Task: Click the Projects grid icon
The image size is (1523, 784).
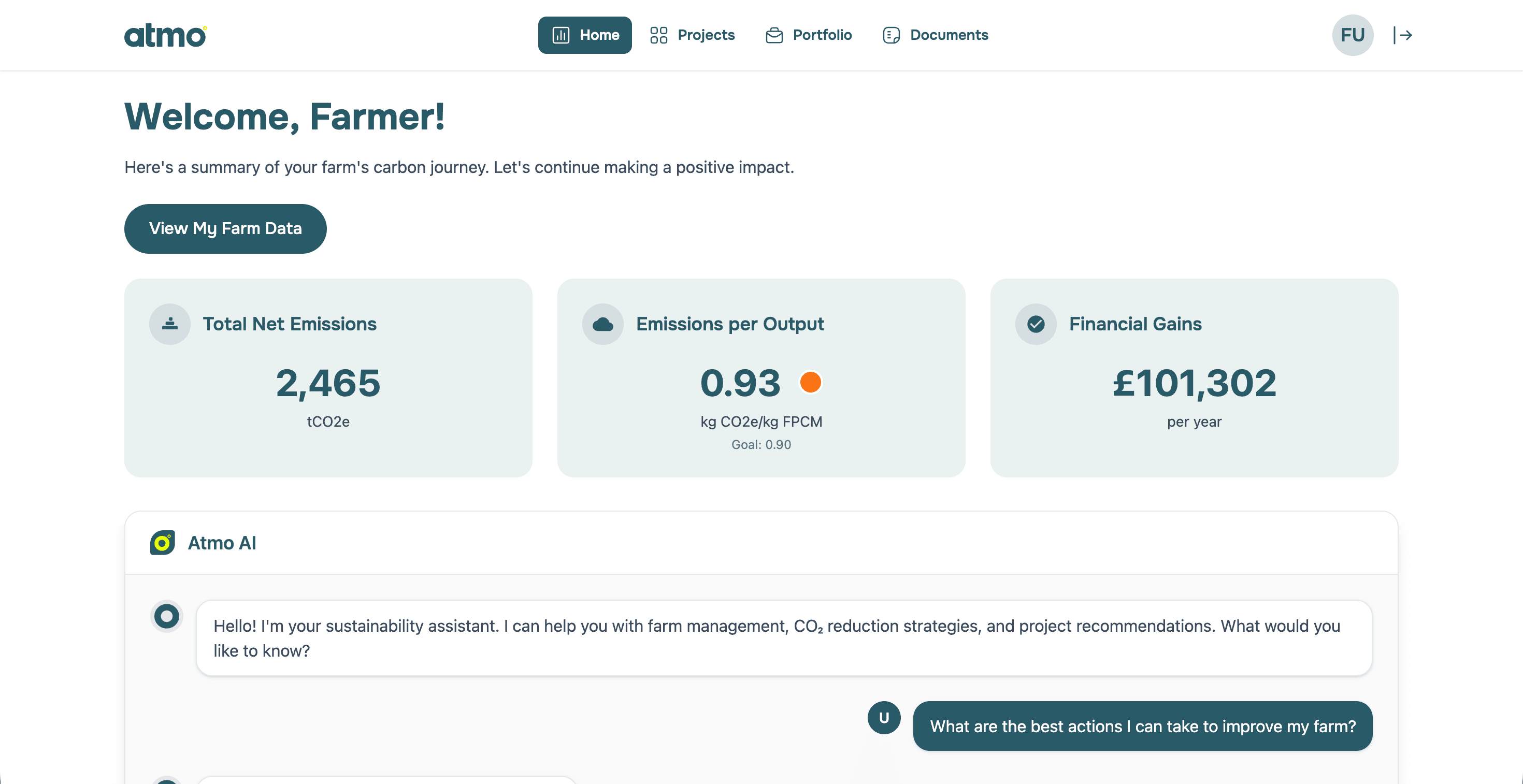Action: (x=658, y=35)
